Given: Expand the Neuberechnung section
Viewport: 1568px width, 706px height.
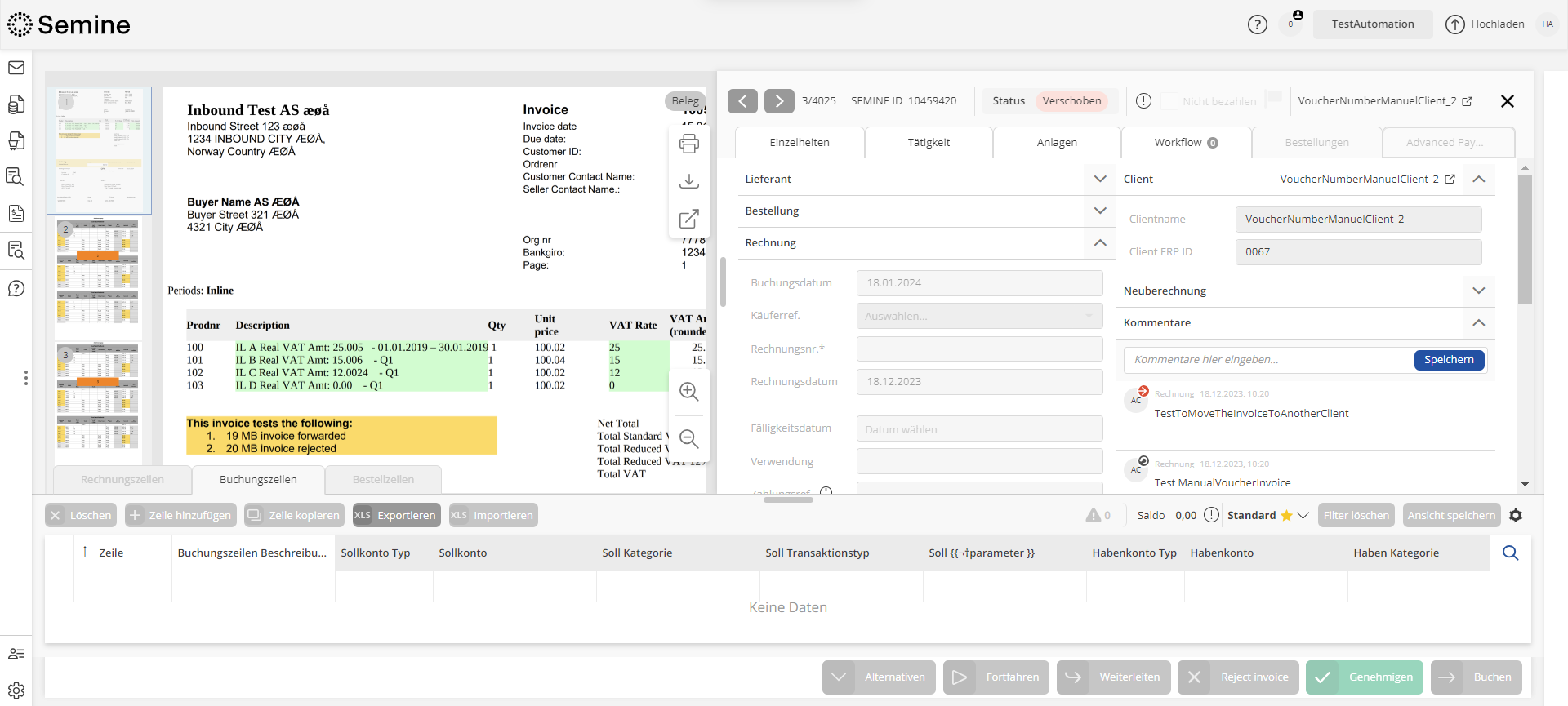Looking at the screenshot, I should click(1478, 291).
